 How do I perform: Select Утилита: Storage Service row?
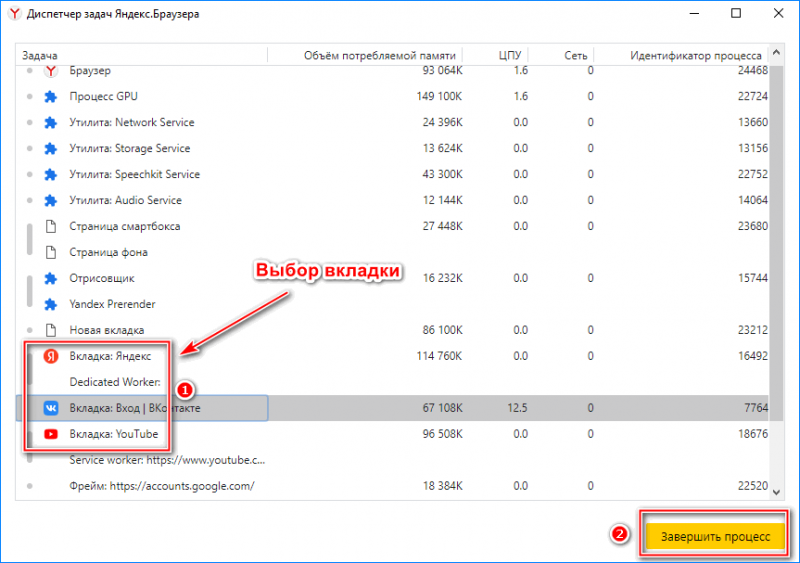pyautogui.click(x=392, y=149)
